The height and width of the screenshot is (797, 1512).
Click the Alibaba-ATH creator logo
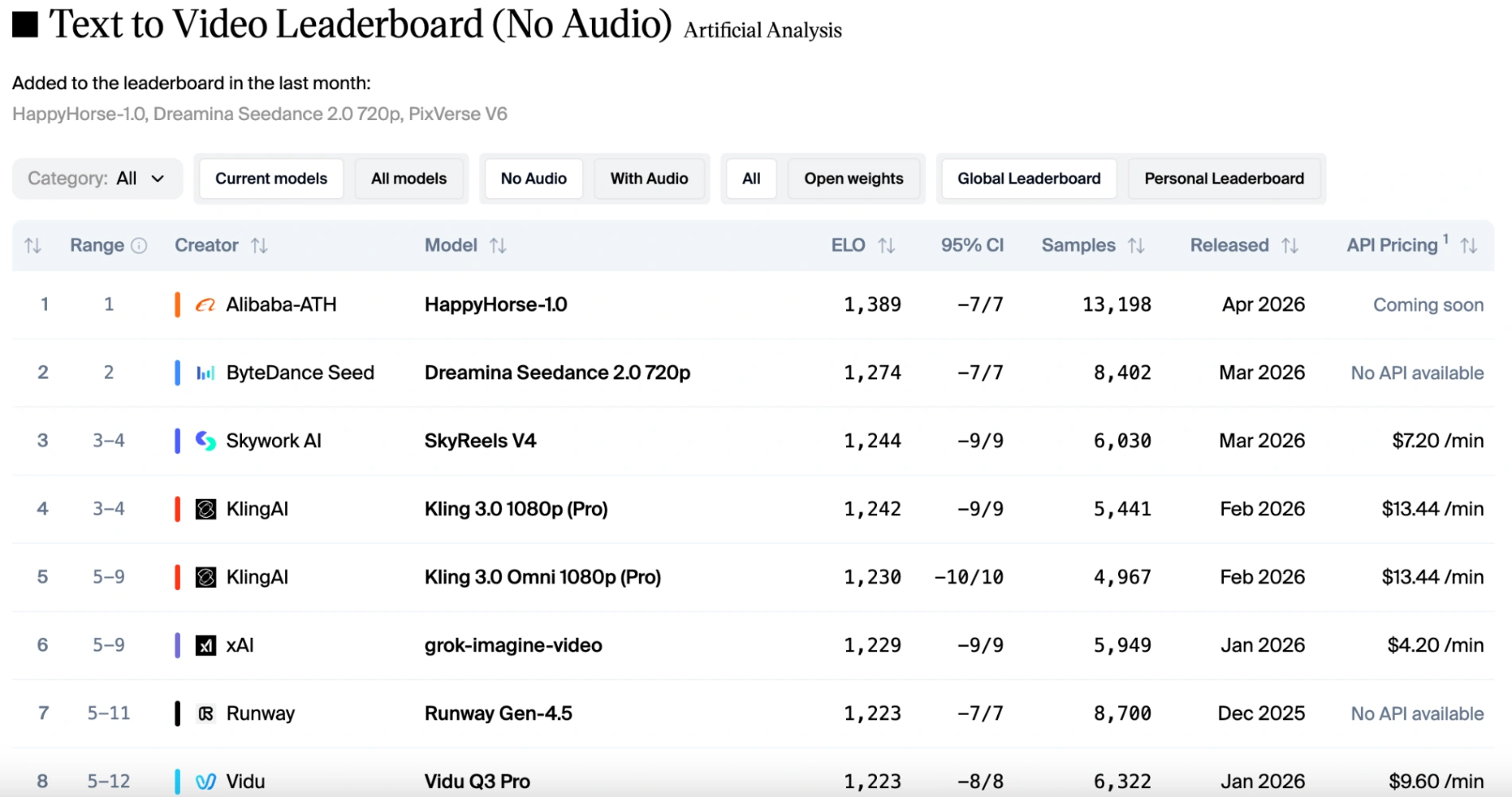[x=205, y=305]
